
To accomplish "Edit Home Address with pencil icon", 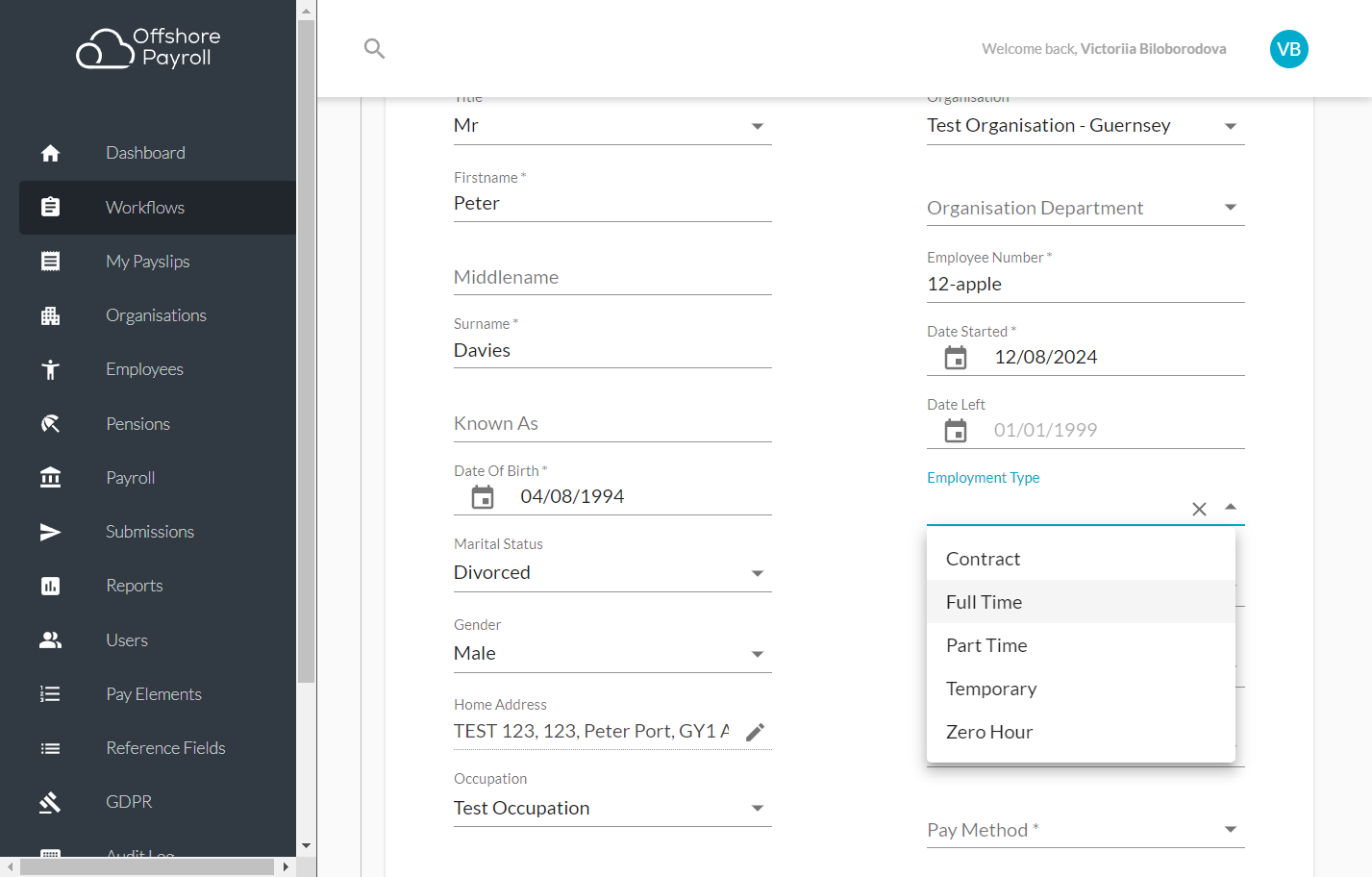I will [756, 733].
